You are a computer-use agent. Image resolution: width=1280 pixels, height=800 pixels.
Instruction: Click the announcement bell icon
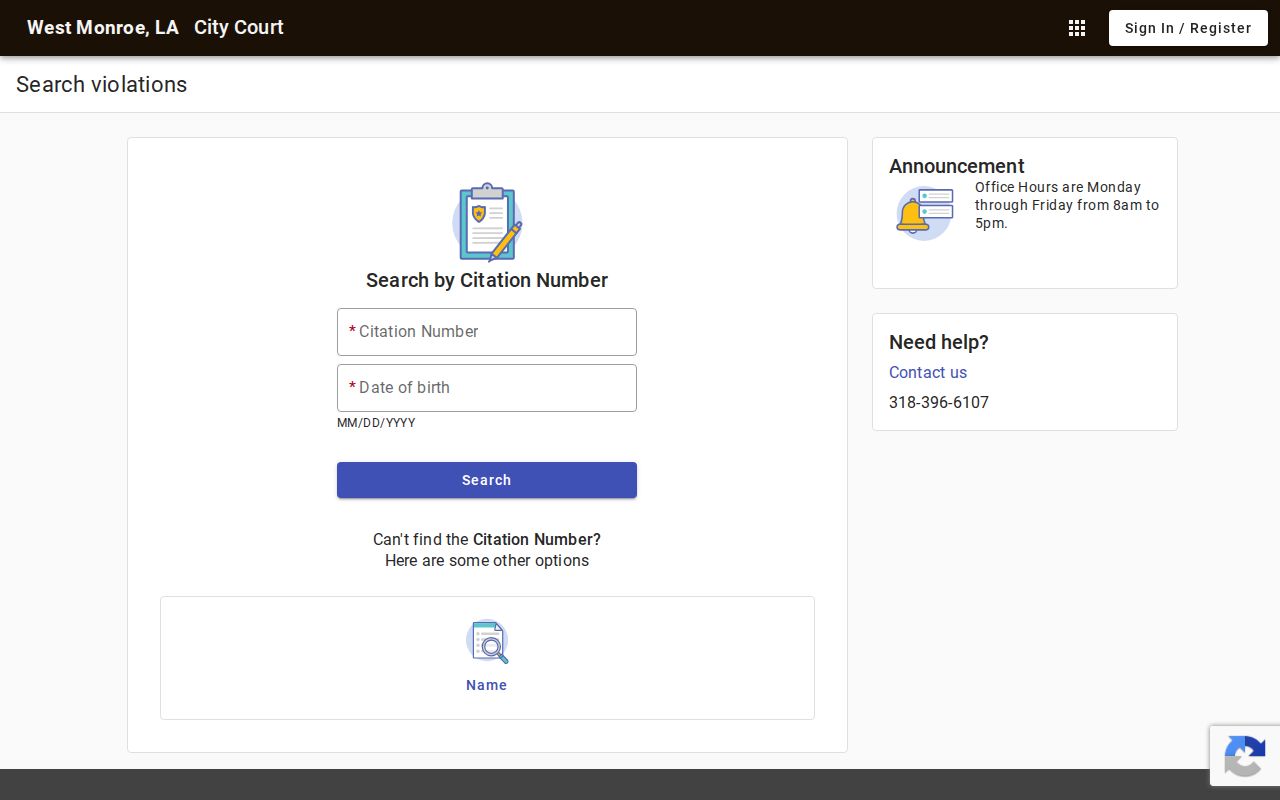tap(924, 213)
